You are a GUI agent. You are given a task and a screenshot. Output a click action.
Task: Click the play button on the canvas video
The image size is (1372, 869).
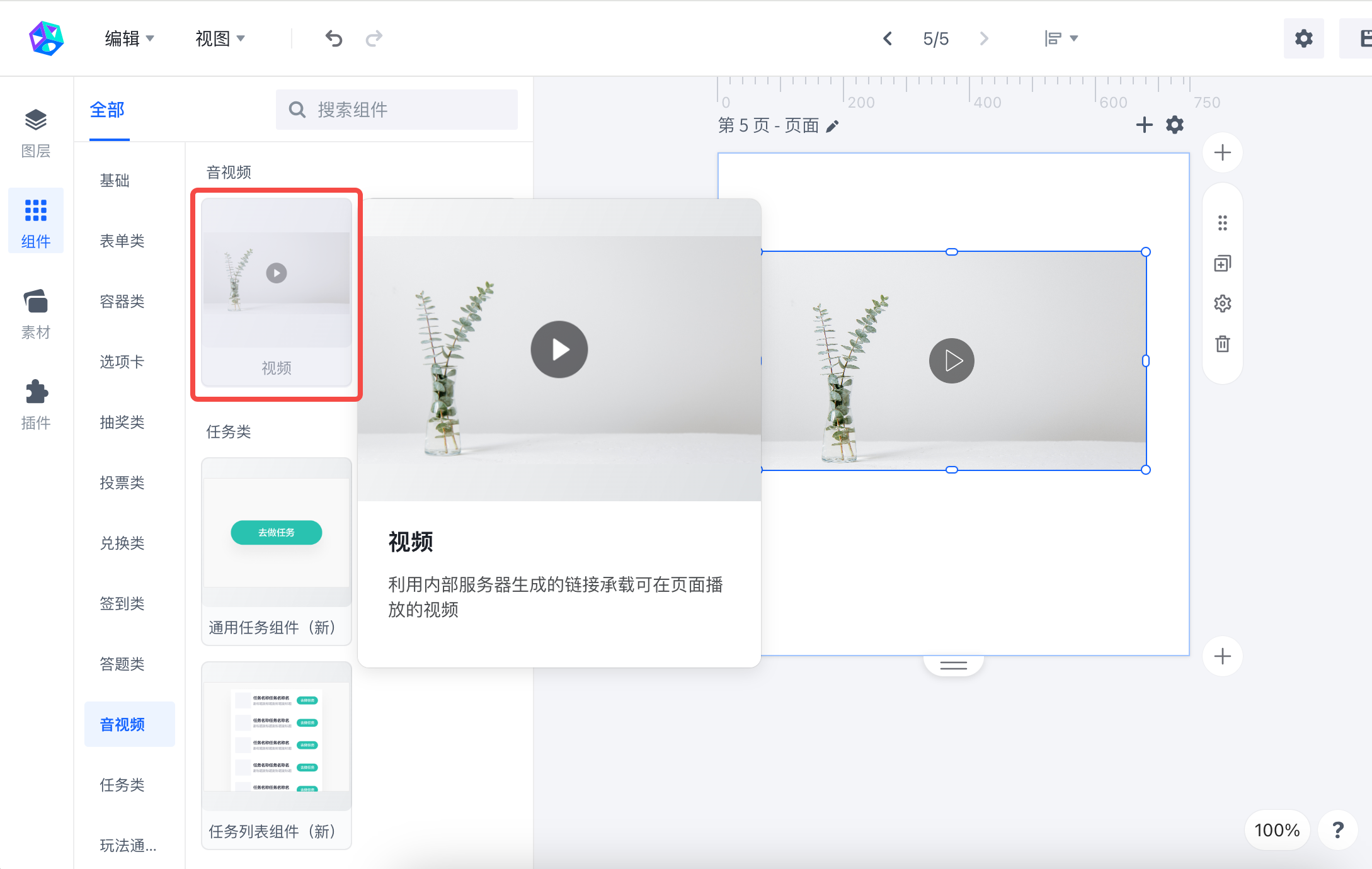point(951,361)
